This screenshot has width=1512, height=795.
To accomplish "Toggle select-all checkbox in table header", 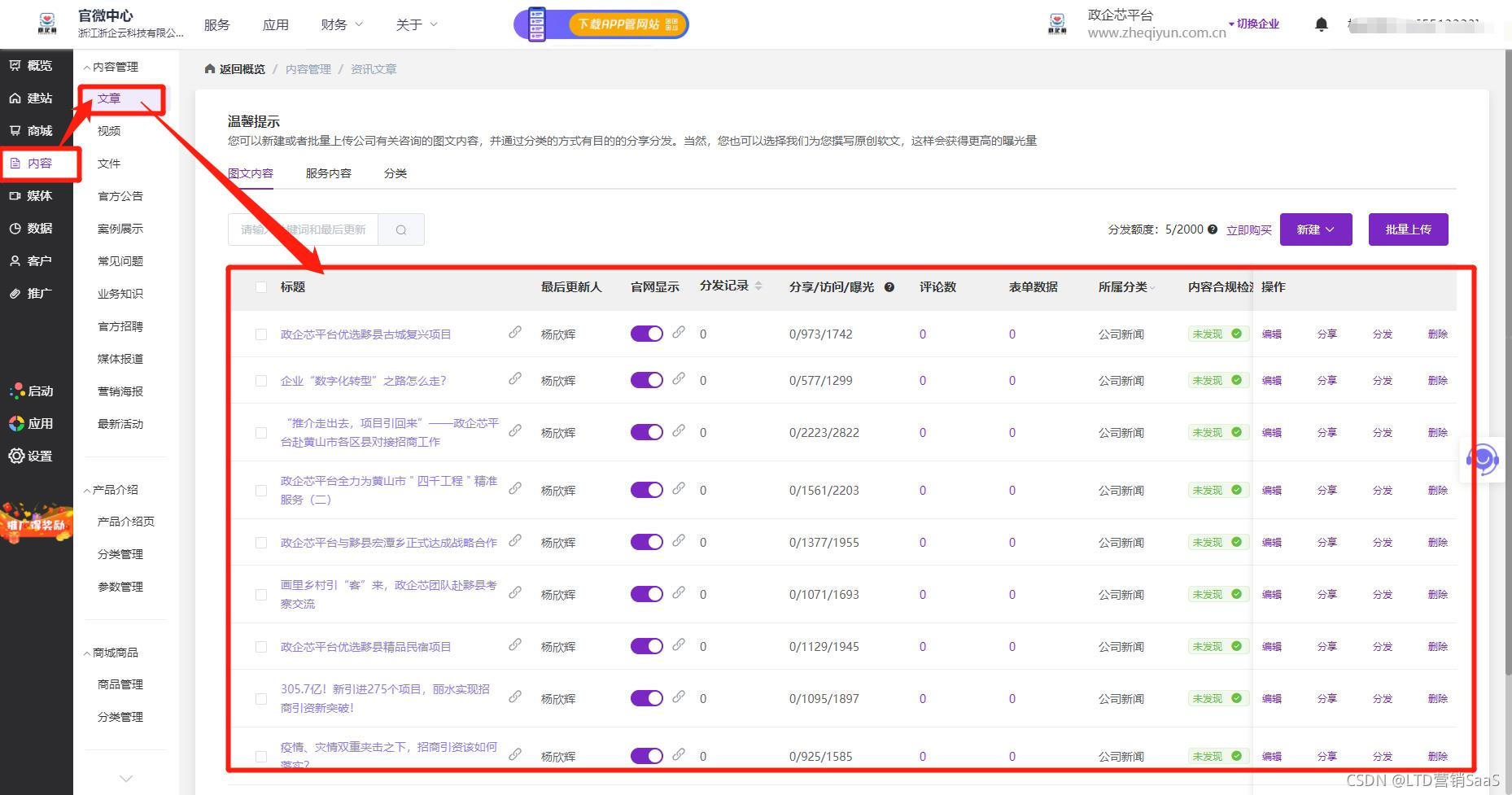I will pos(261,287).
